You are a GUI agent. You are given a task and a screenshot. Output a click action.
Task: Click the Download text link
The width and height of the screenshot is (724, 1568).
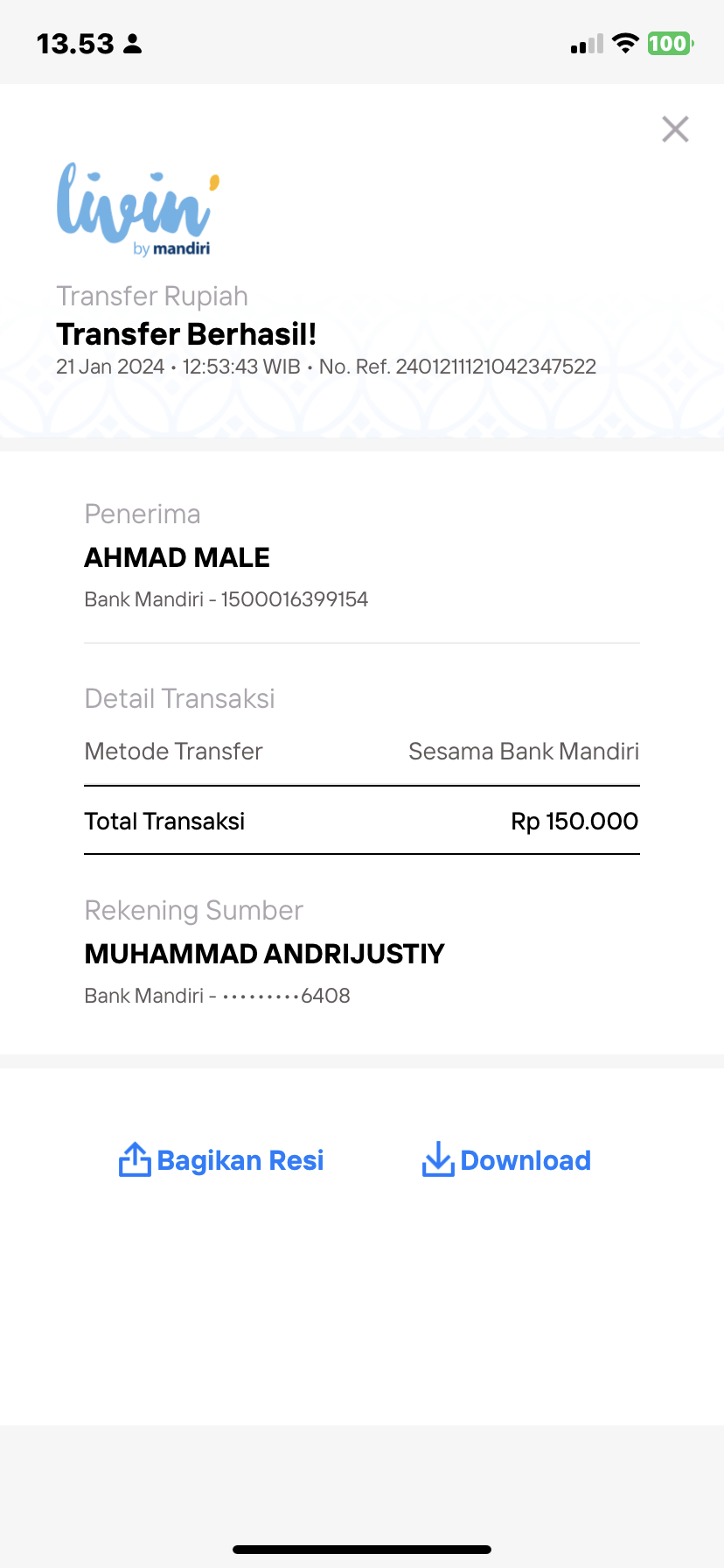[x=526, y=1160]
